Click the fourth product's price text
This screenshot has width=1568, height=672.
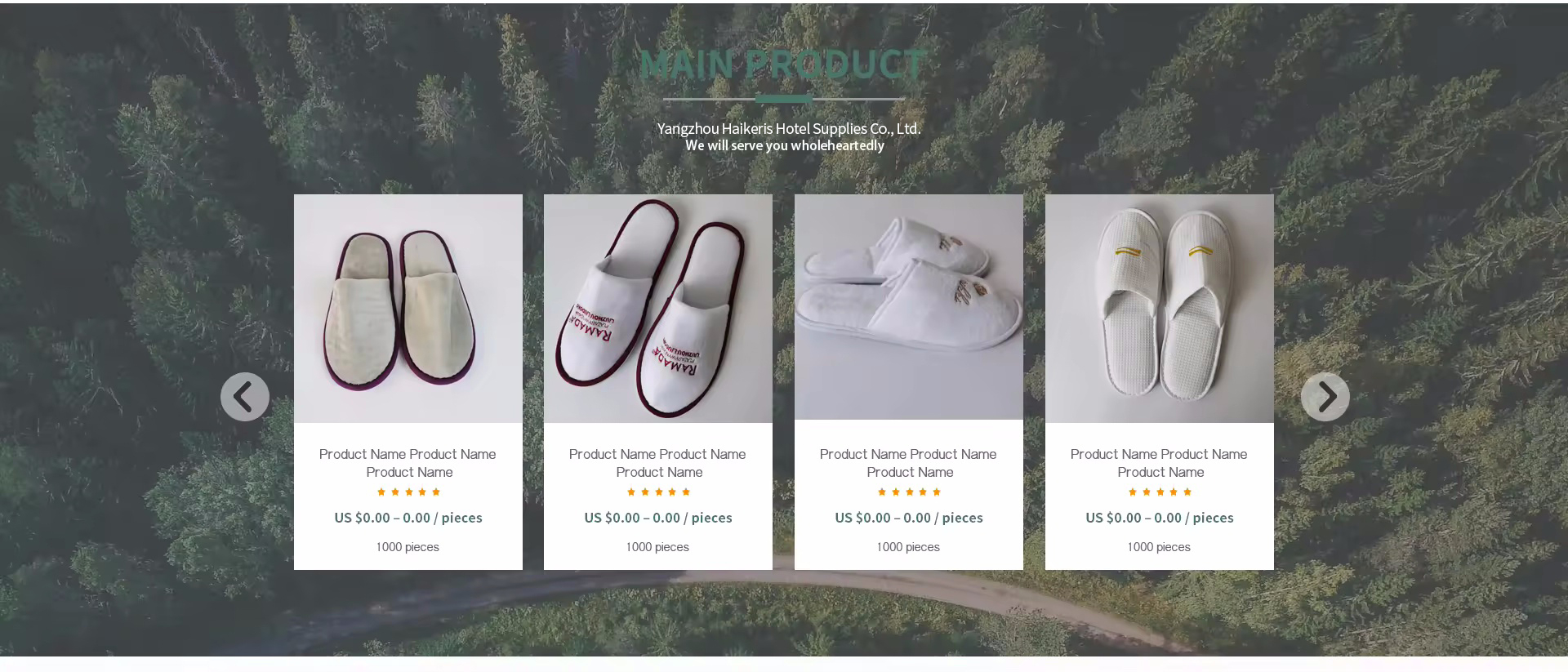[x=1160, y=518]
